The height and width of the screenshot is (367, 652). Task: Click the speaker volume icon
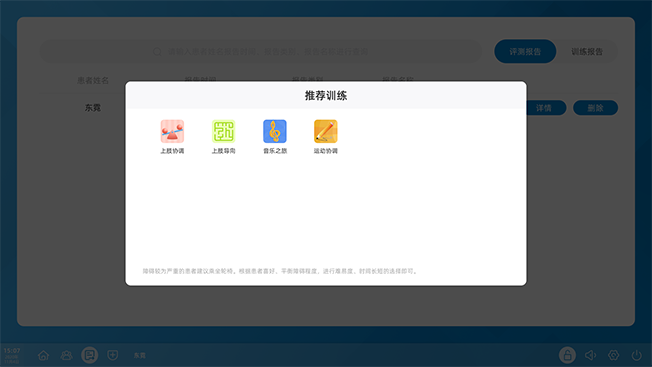click(x=590, y=355)
